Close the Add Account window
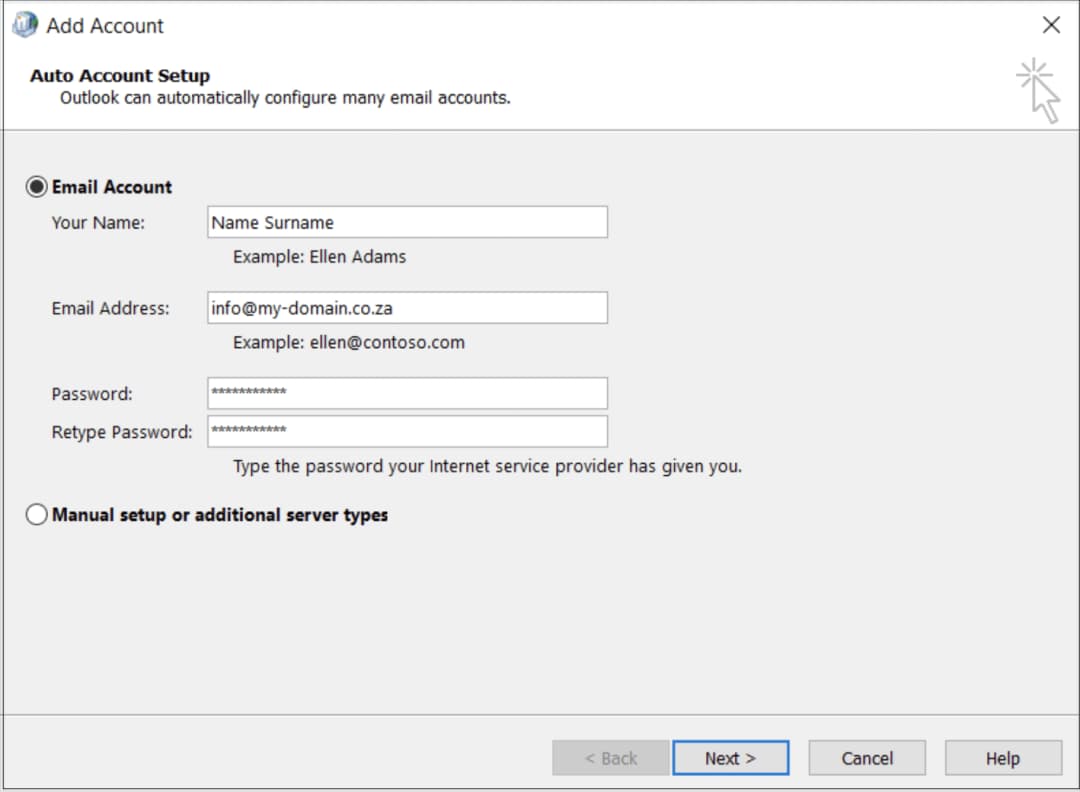 click(x=1051, y=24)
